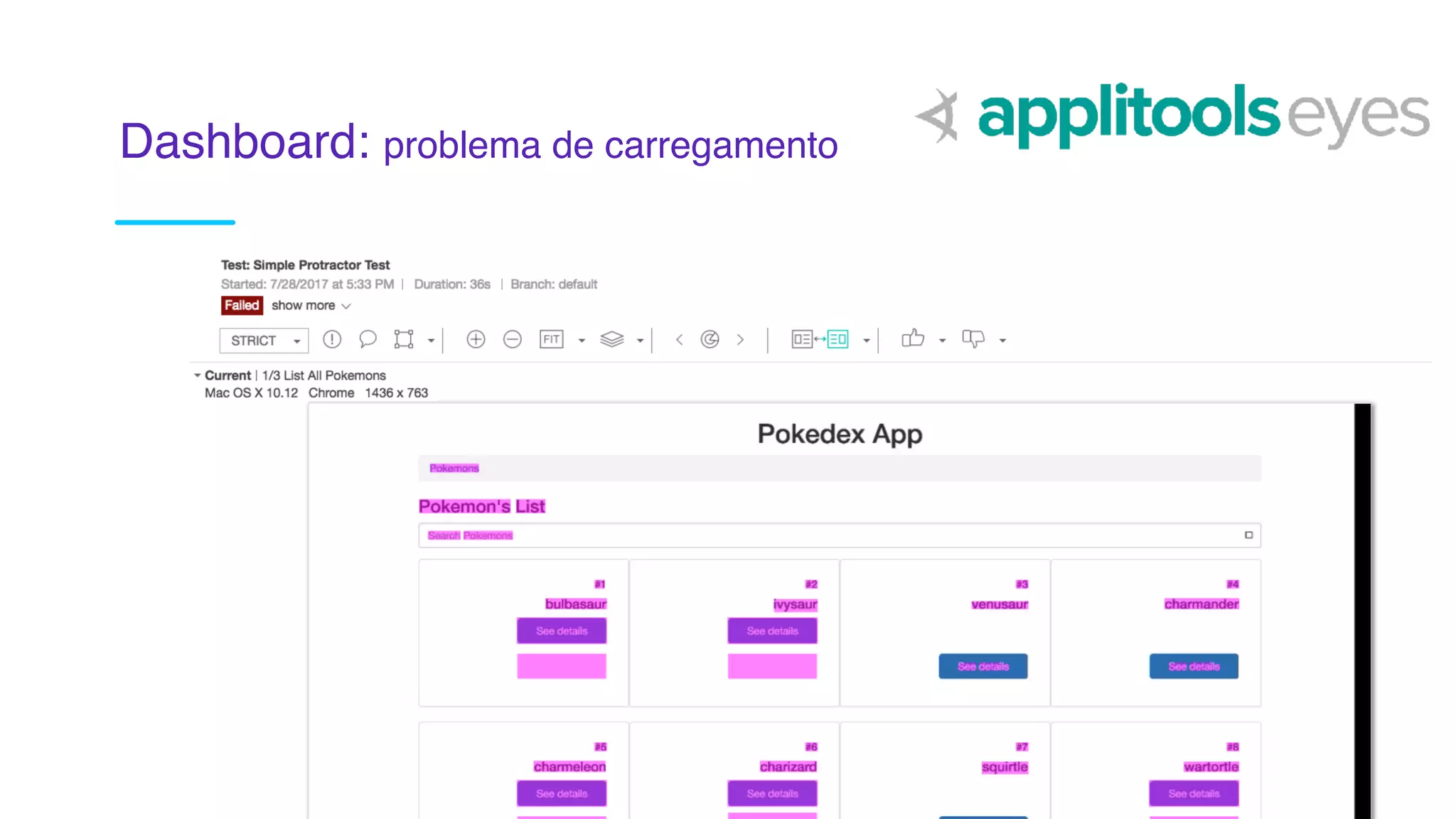Click the layers stack icon
This screenshot has width=1456, height=819.
612,339
